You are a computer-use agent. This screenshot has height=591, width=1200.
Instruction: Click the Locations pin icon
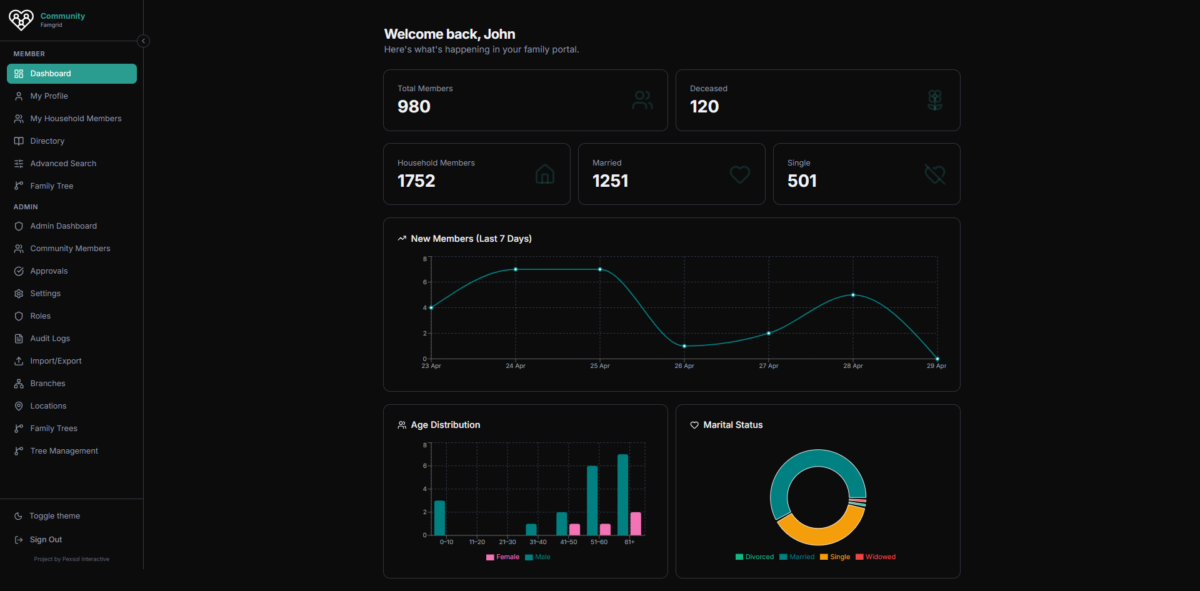pos(19,406)
